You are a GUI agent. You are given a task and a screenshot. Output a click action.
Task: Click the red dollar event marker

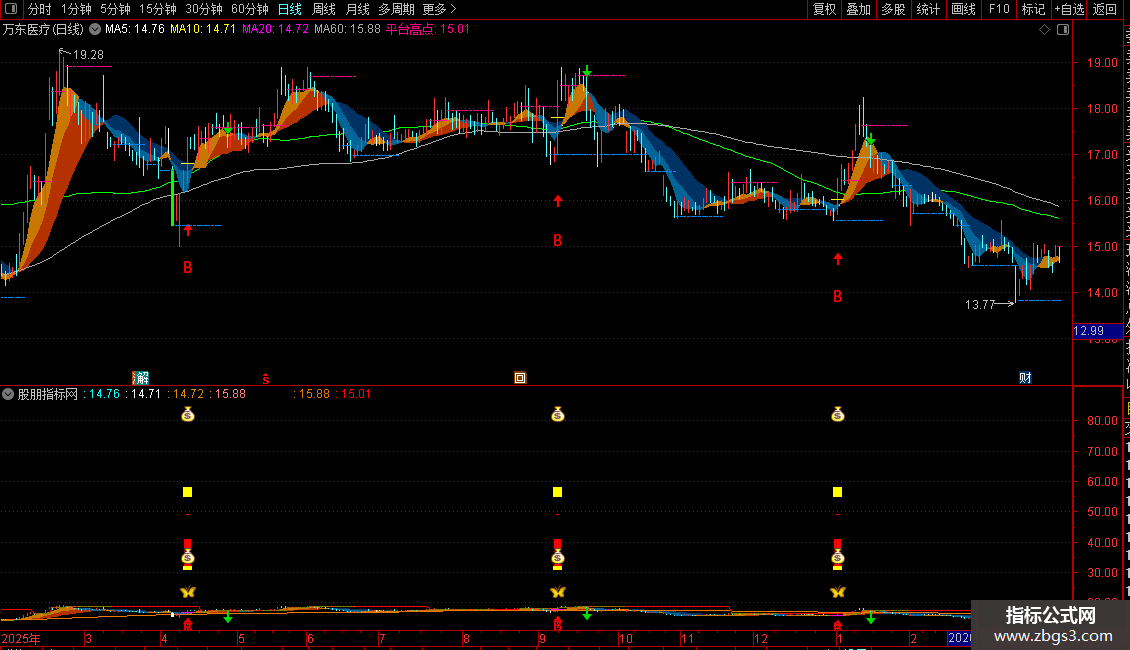[x=266, y=377]
